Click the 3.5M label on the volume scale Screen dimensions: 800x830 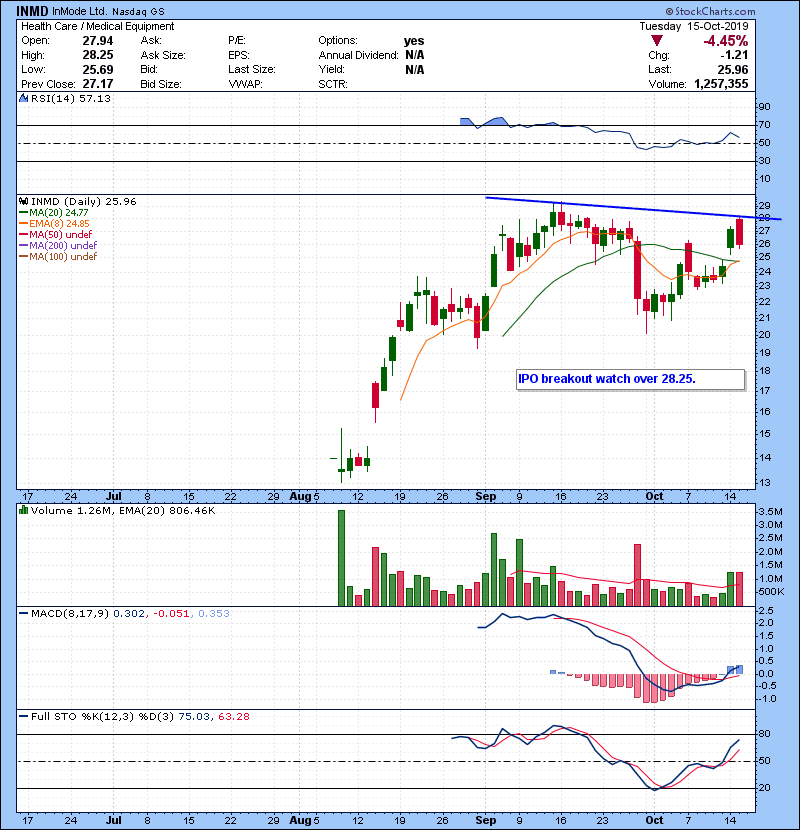tap(770, 512)
